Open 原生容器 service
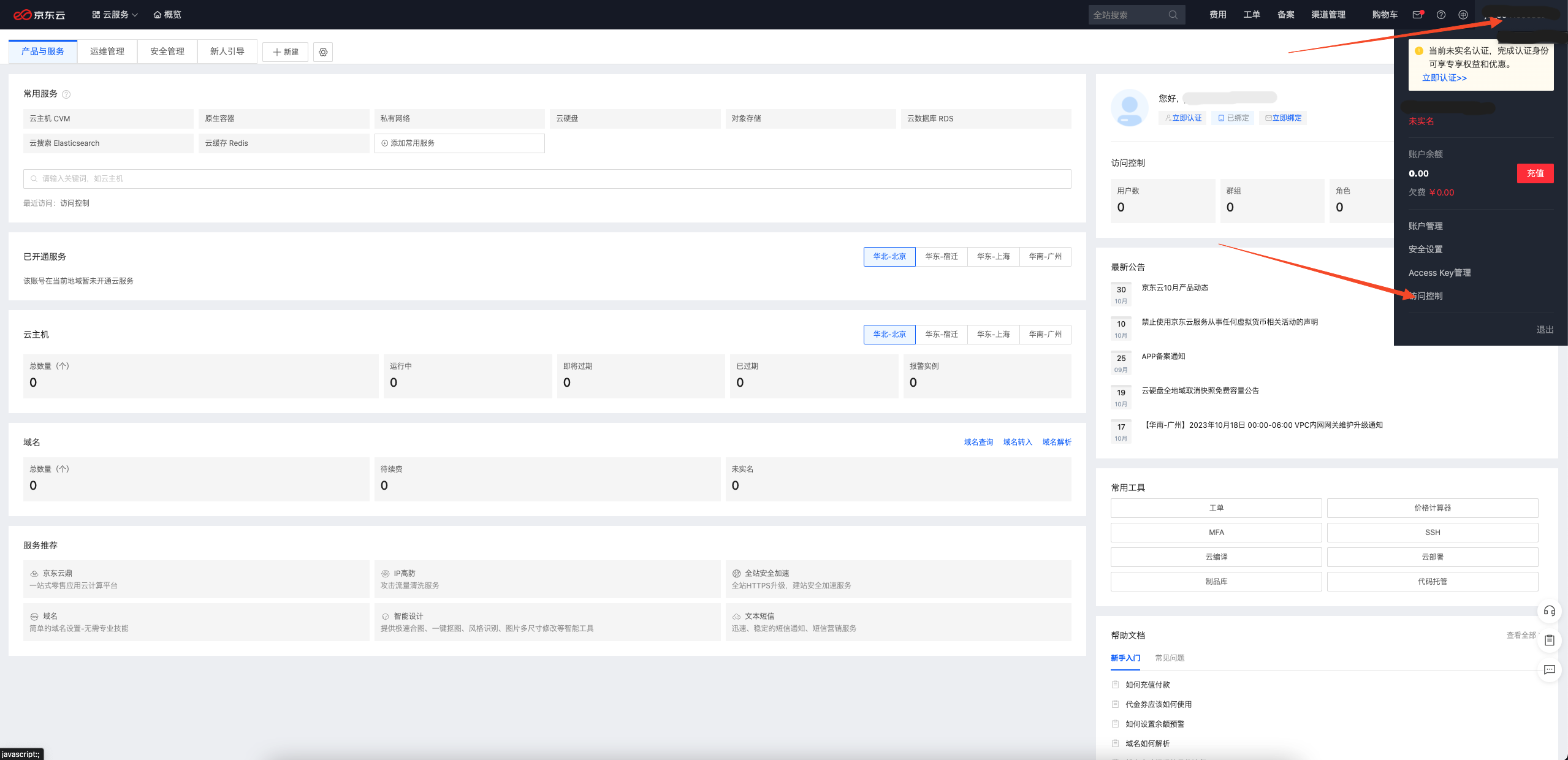This screenshot has height=760, width=1568. pyautogui.click(x=284, y=119)
